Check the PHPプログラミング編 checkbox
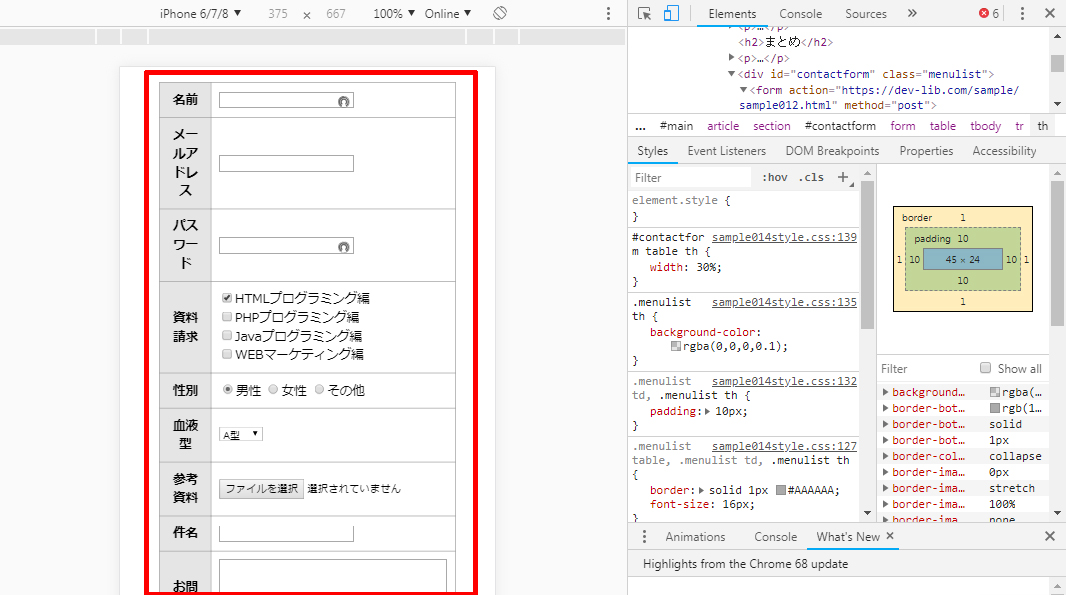 [227, 317]
